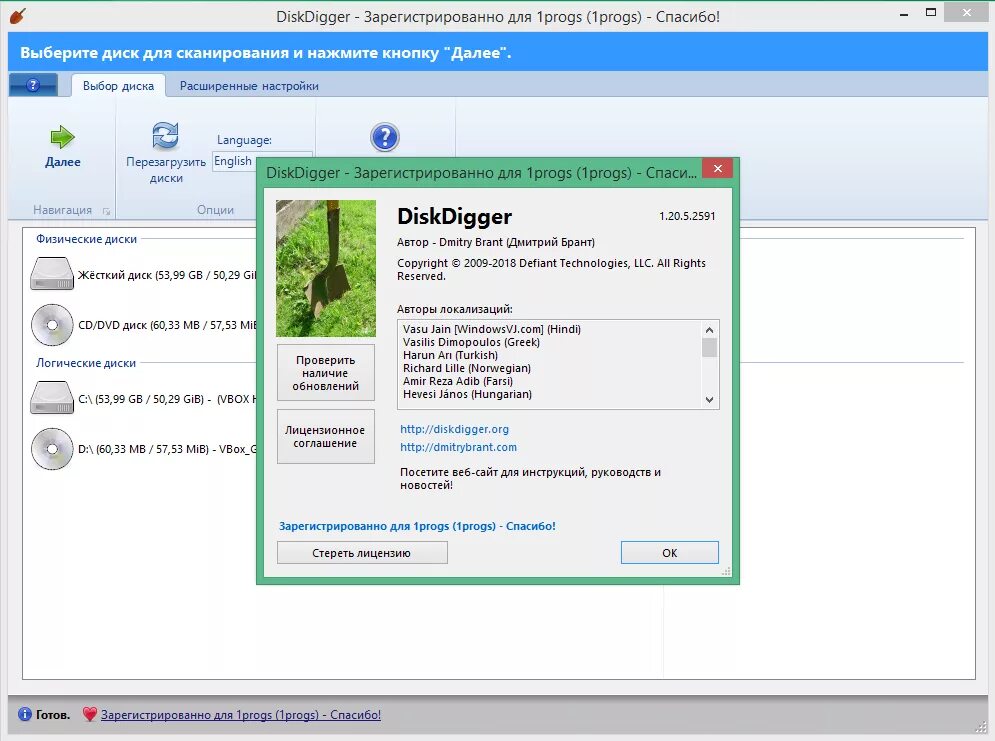Select CD/DVD диск physical drive icon
Image resolution: width=995 pixels, height=741 pixels.
[x=52, y=325]
